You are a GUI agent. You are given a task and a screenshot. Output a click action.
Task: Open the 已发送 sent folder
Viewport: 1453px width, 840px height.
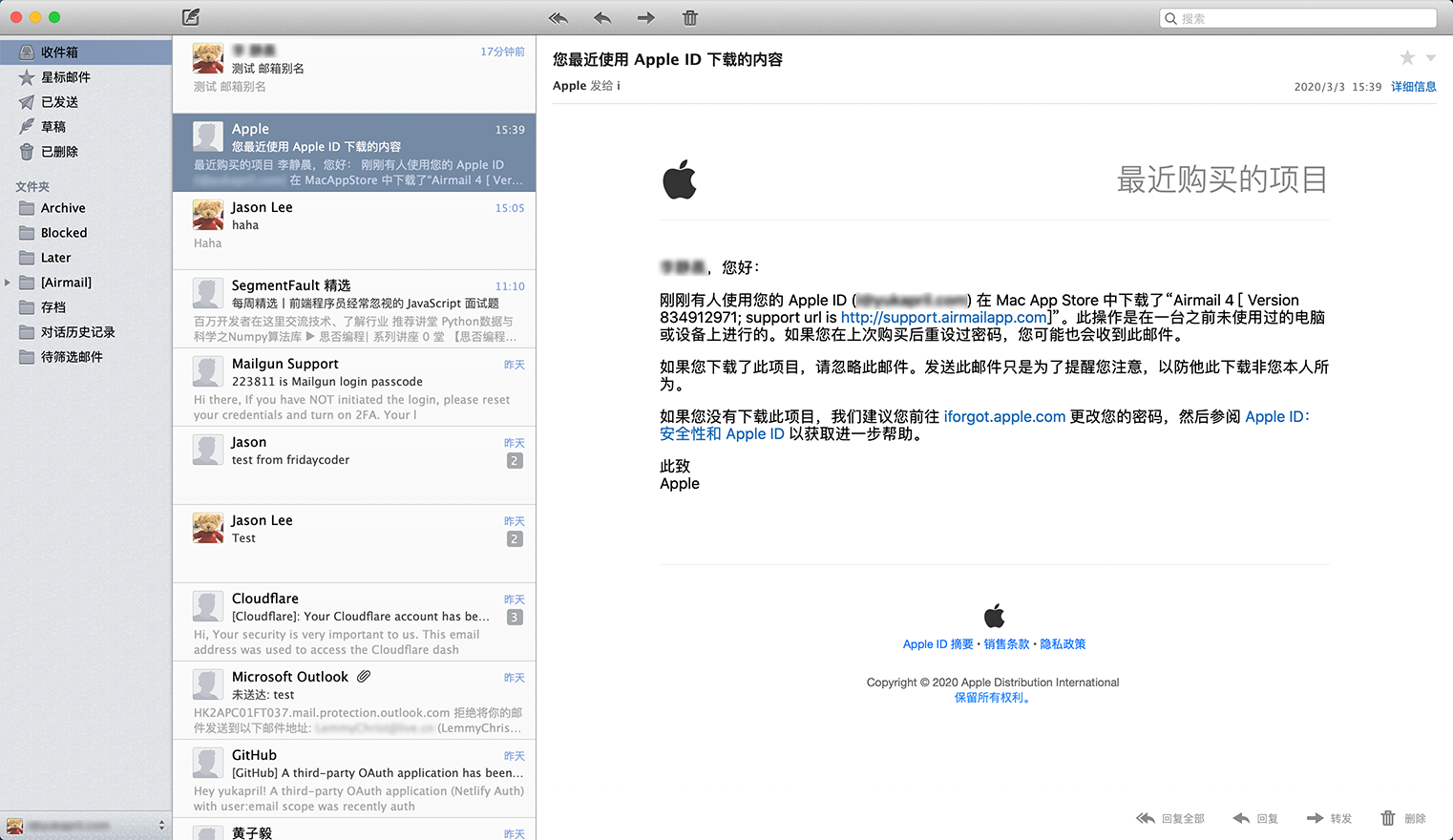59,102
